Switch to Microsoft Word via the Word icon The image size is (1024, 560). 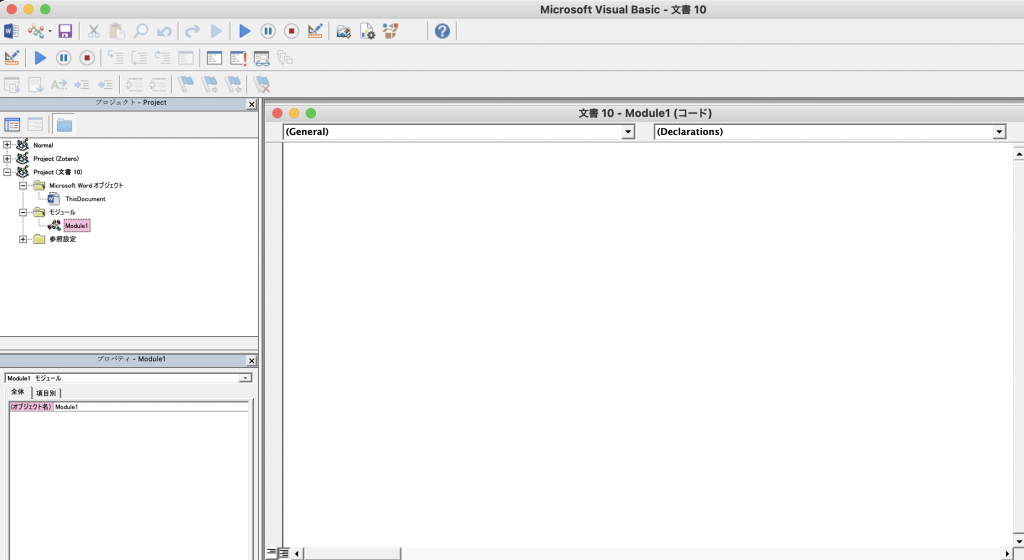pyautogui.click(x=13, y=31)
